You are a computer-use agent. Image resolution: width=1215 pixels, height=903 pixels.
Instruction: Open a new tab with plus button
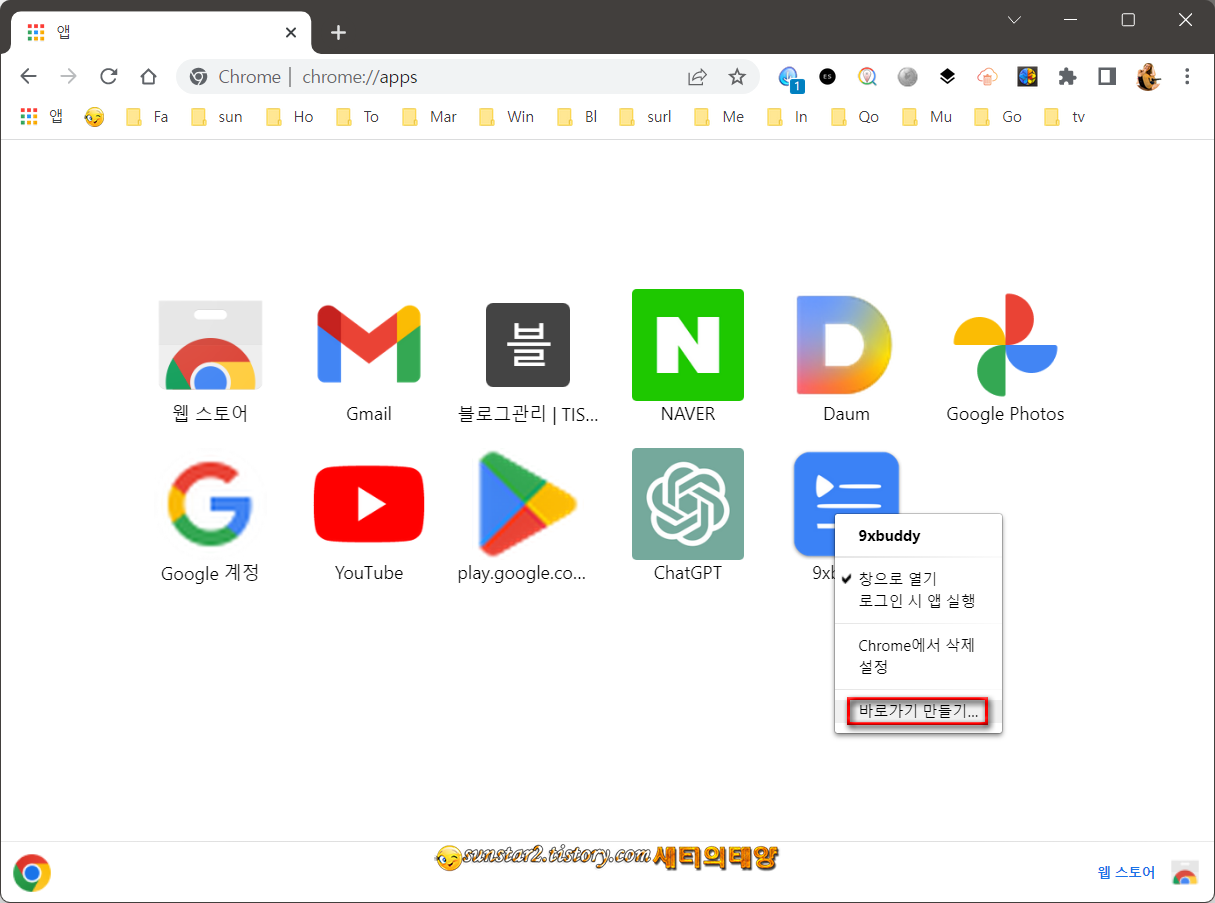338,32
